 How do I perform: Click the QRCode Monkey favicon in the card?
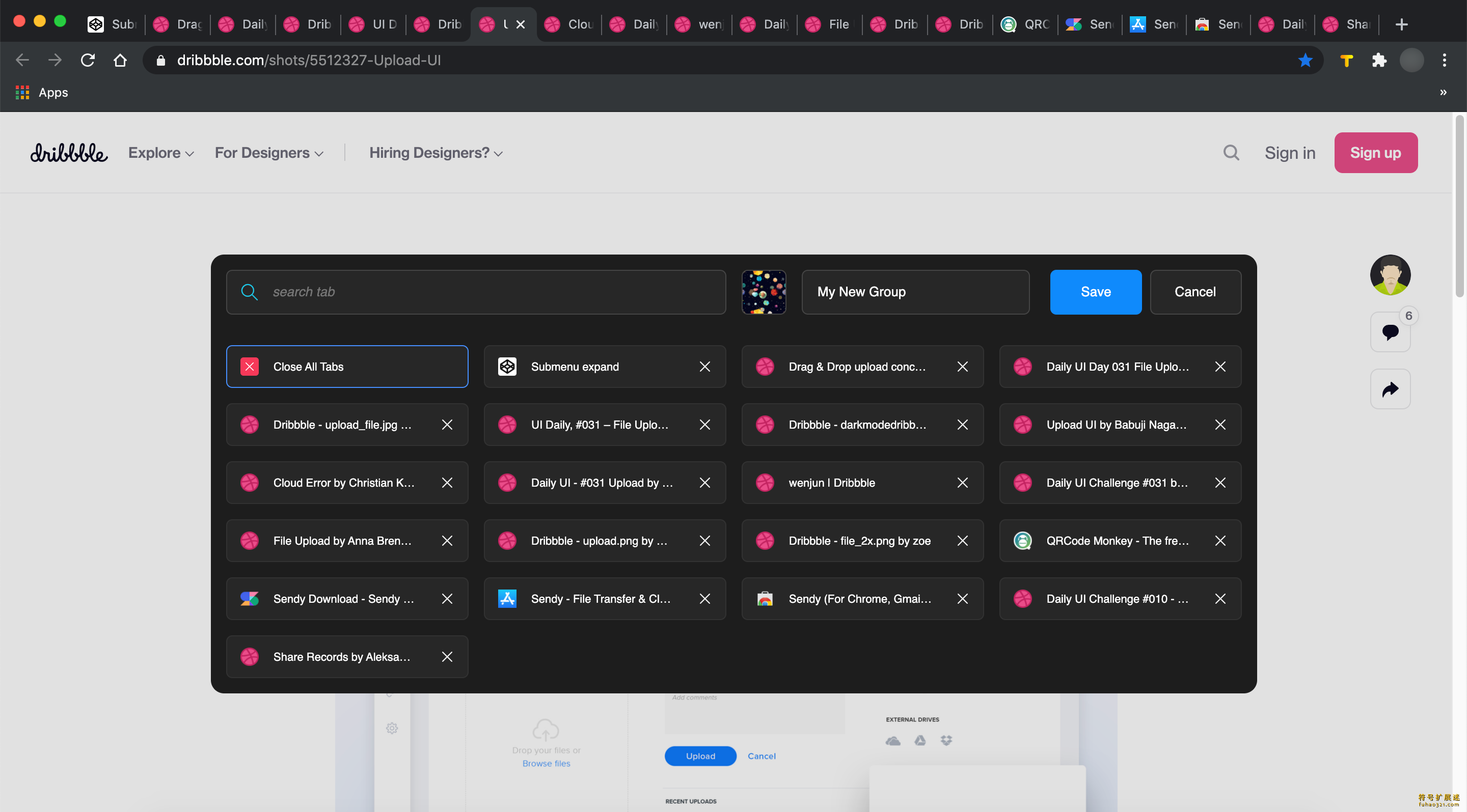[x=1022, y=541]
